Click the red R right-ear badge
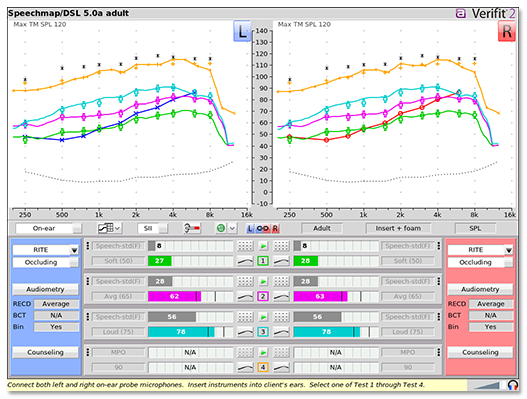The image size is (527, 399). 506,31
